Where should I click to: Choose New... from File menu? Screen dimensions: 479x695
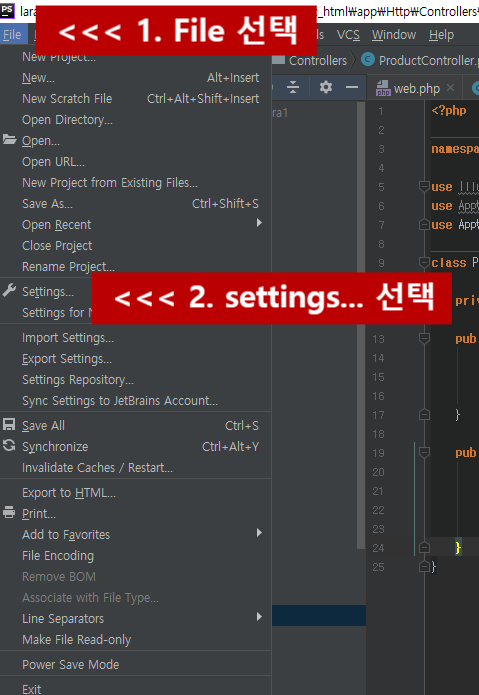coord(136,78)
